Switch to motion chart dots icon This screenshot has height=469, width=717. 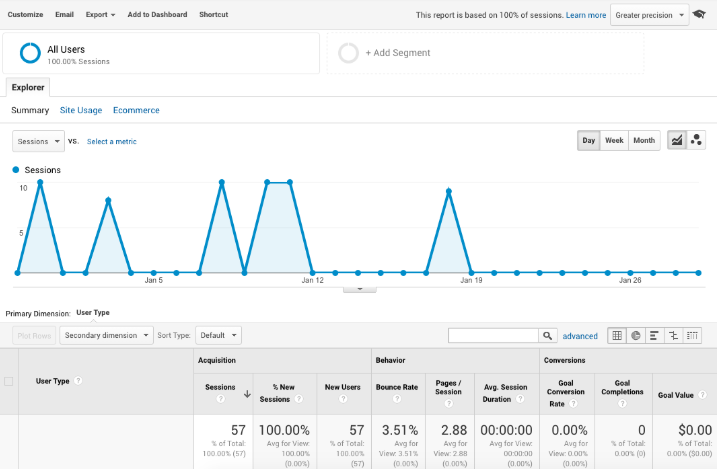(x=696, y=140)
